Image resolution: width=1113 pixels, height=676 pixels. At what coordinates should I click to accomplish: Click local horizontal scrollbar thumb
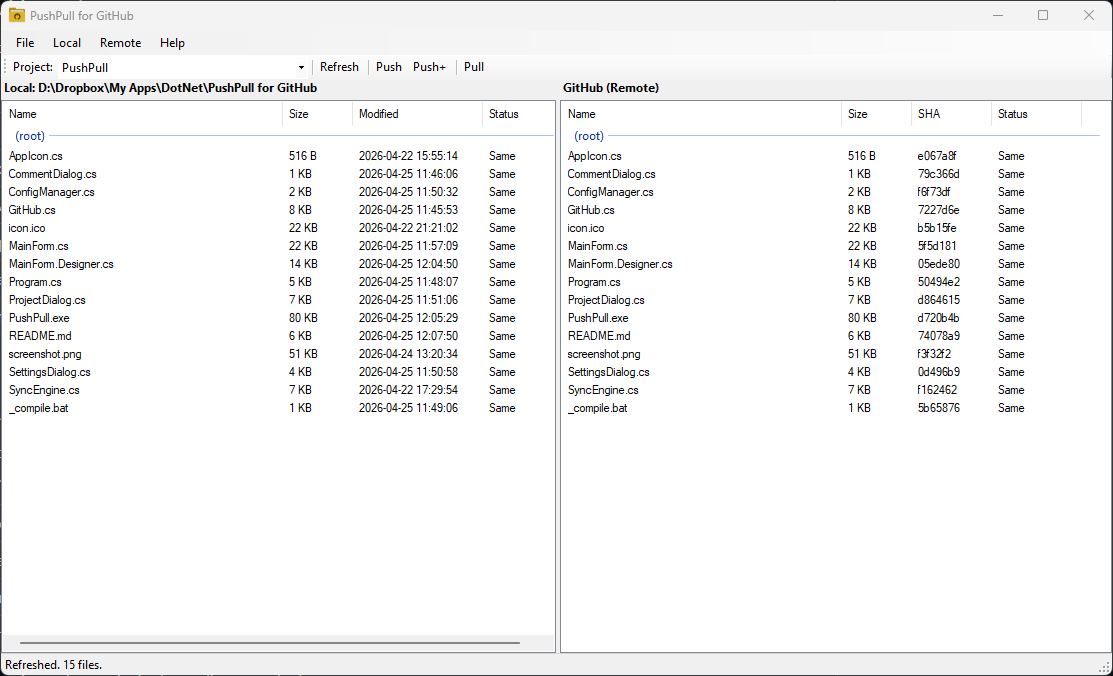[270, 643]
